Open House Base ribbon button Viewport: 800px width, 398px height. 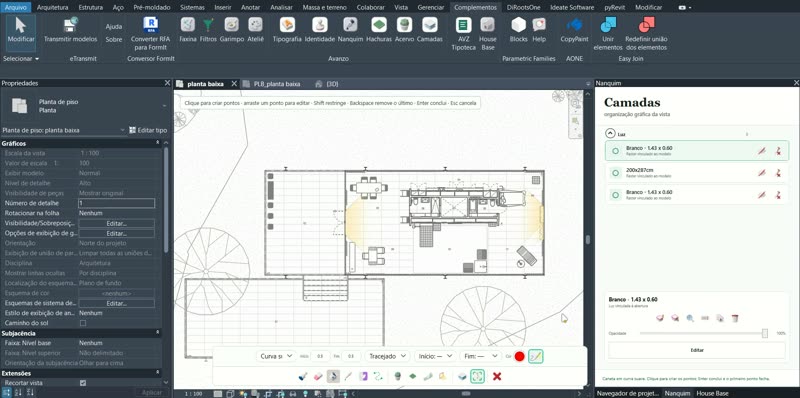pyautogui.click(x=487, y=33)
